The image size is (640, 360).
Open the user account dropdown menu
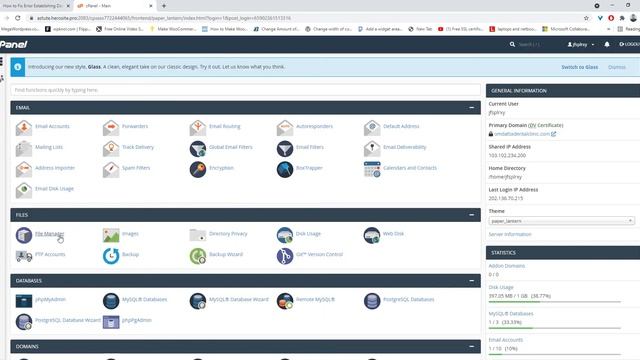click(580, 44)
